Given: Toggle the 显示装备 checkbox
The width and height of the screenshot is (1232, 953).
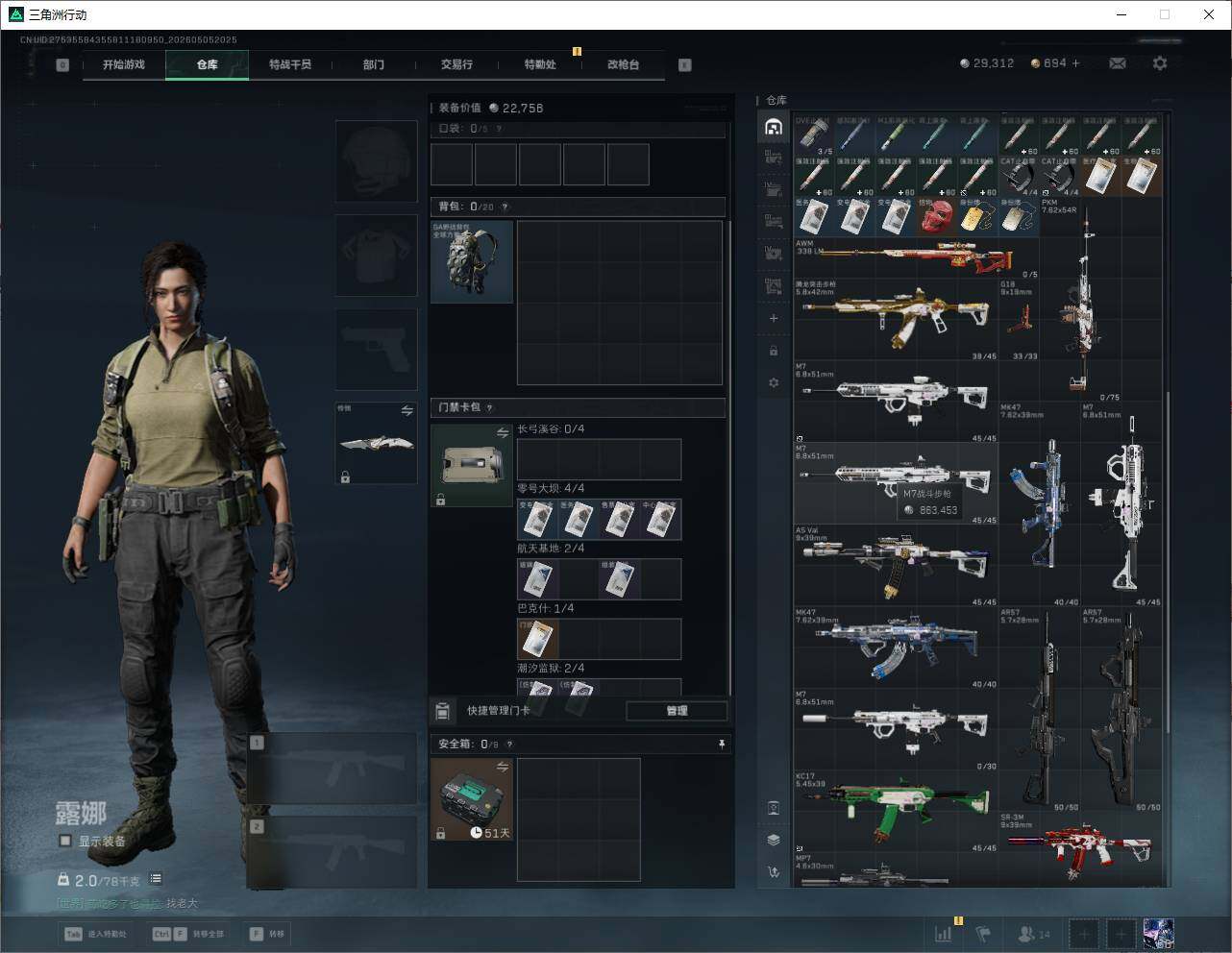Looking at the screenshot, I should coord(65,841).
